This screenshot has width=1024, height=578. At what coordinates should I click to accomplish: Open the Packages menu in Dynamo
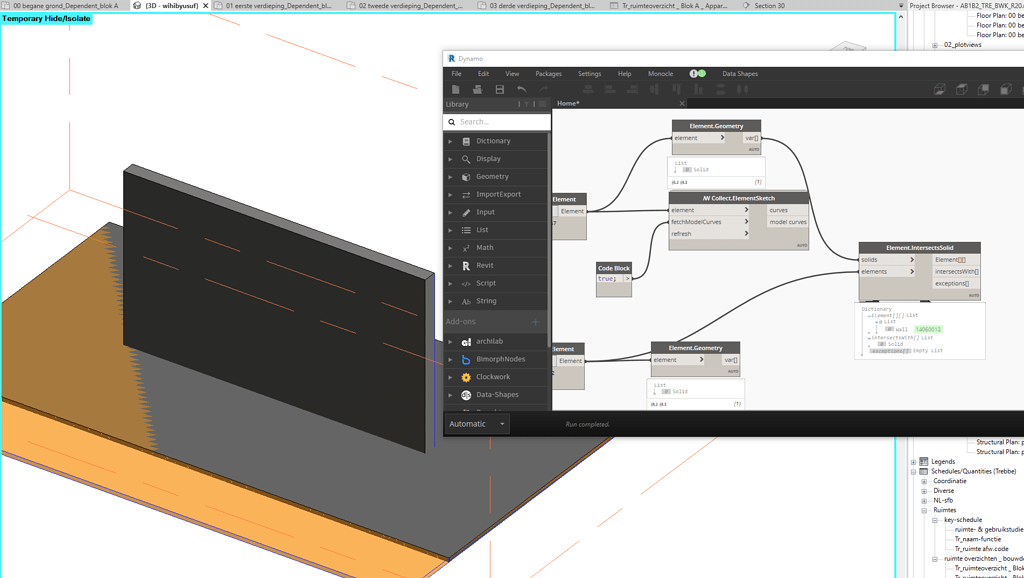pyautogui.click(x=551, y=73)
